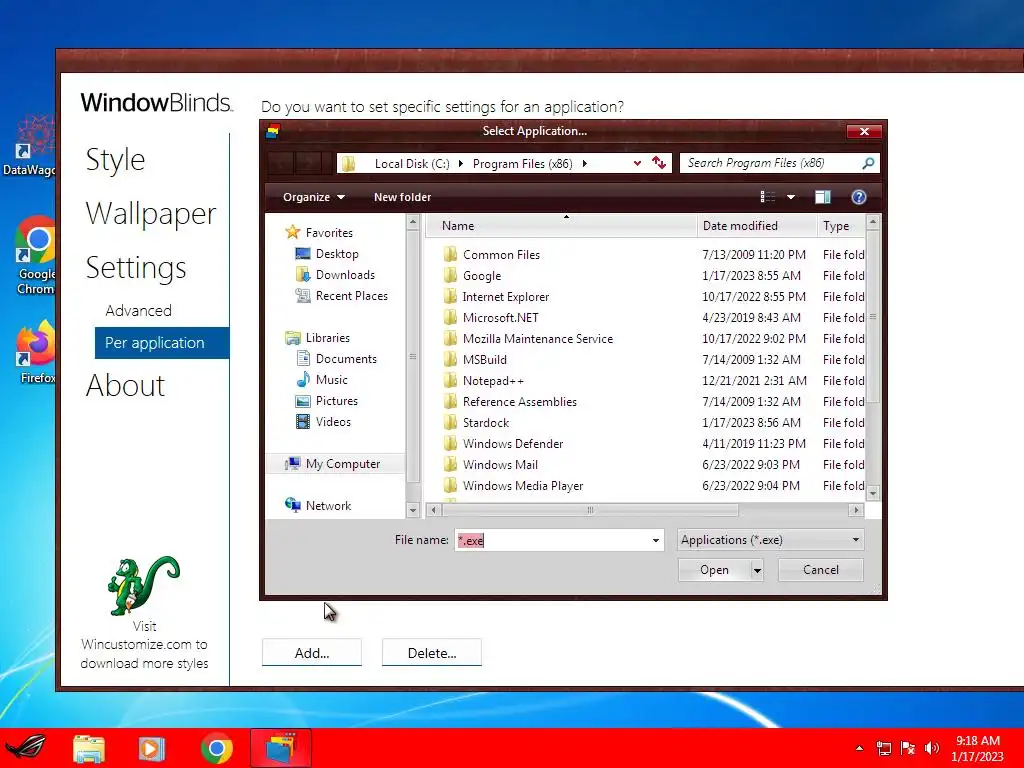Screen dimensions: 1024x768
Task: Select the Windows Media Player folder
Action: tap(522, 485)
